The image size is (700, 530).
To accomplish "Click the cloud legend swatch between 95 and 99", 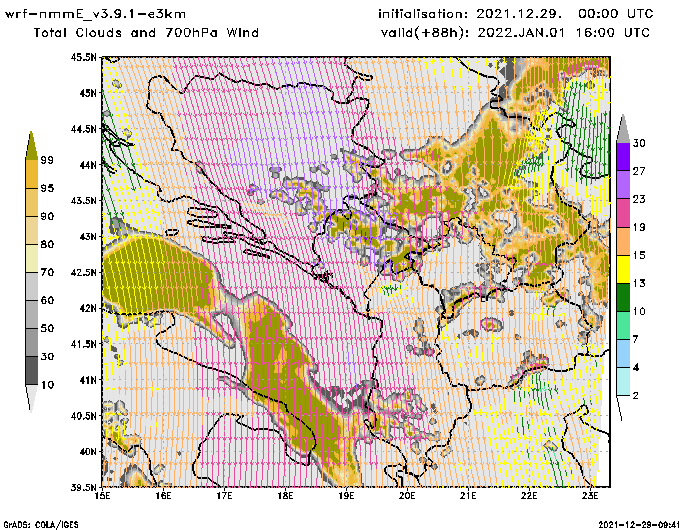I will pos(32,174).
